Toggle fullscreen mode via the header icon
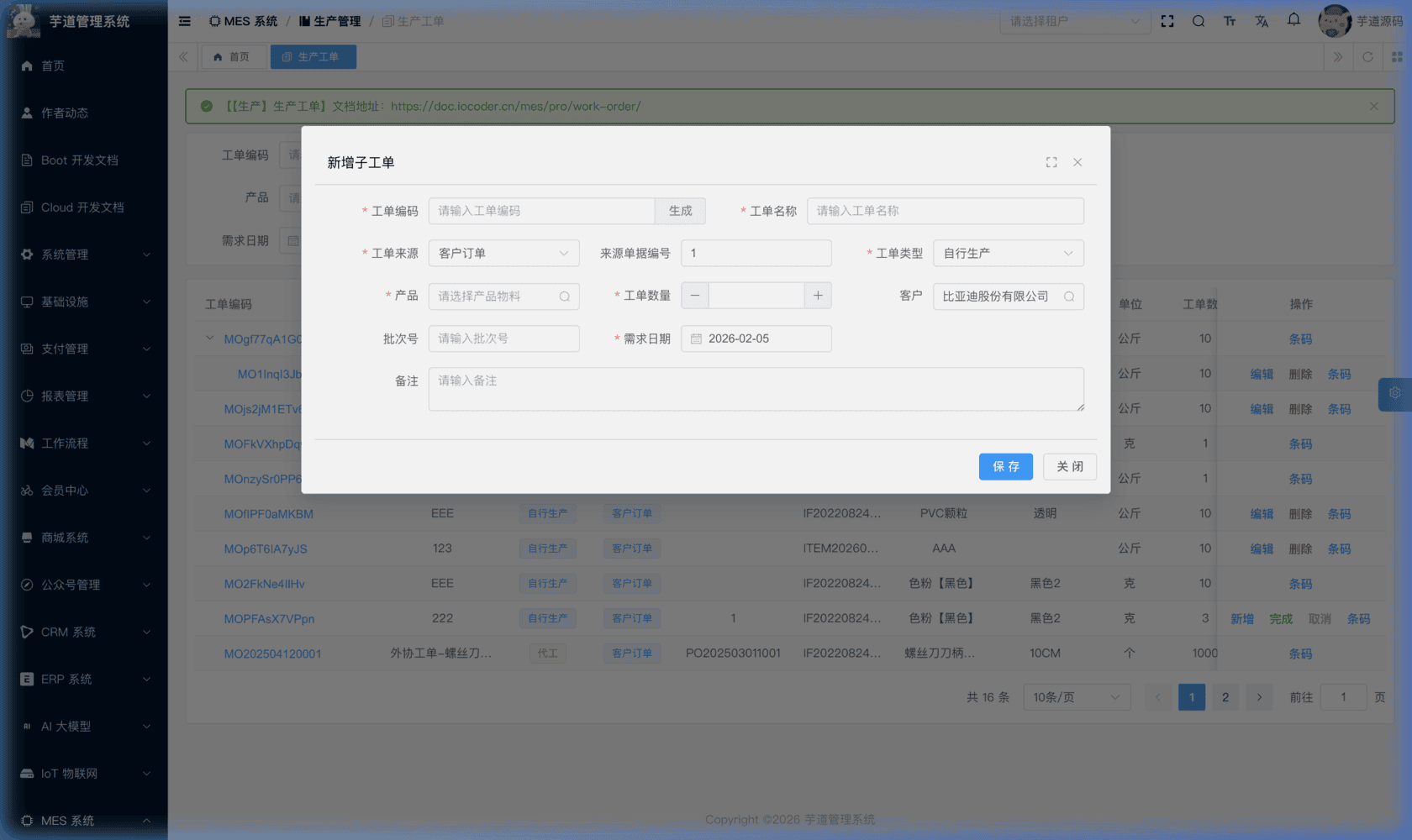Image resolution: width=1412 pixels, height=840 pixels. 1167,20
